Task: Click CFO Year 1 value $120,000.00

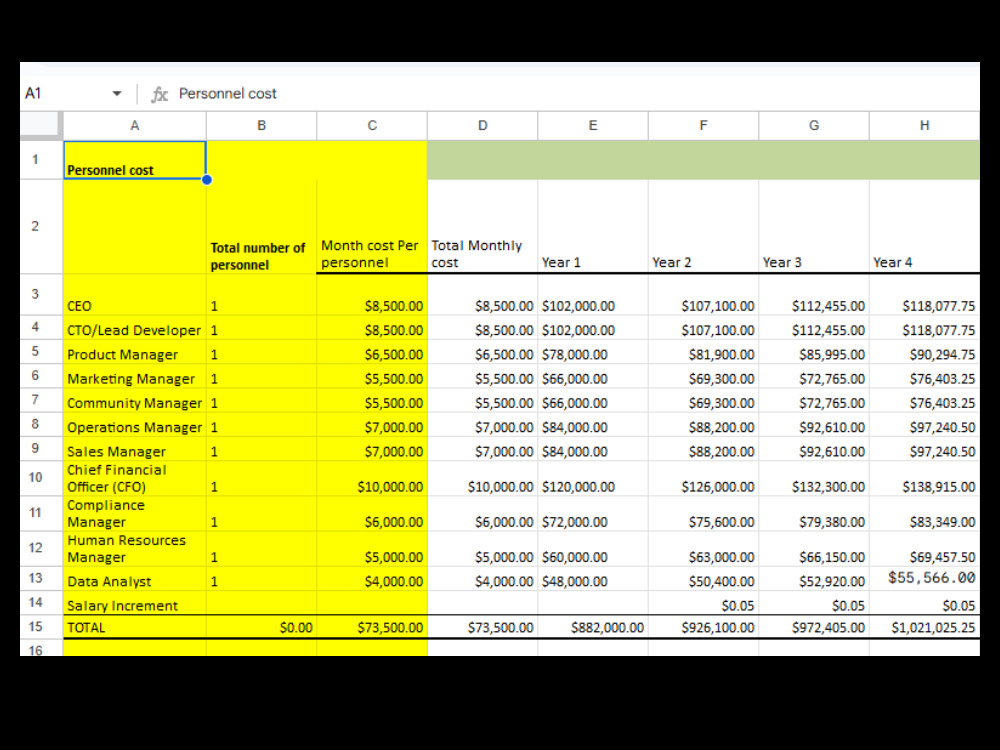Action: (593, 478)
